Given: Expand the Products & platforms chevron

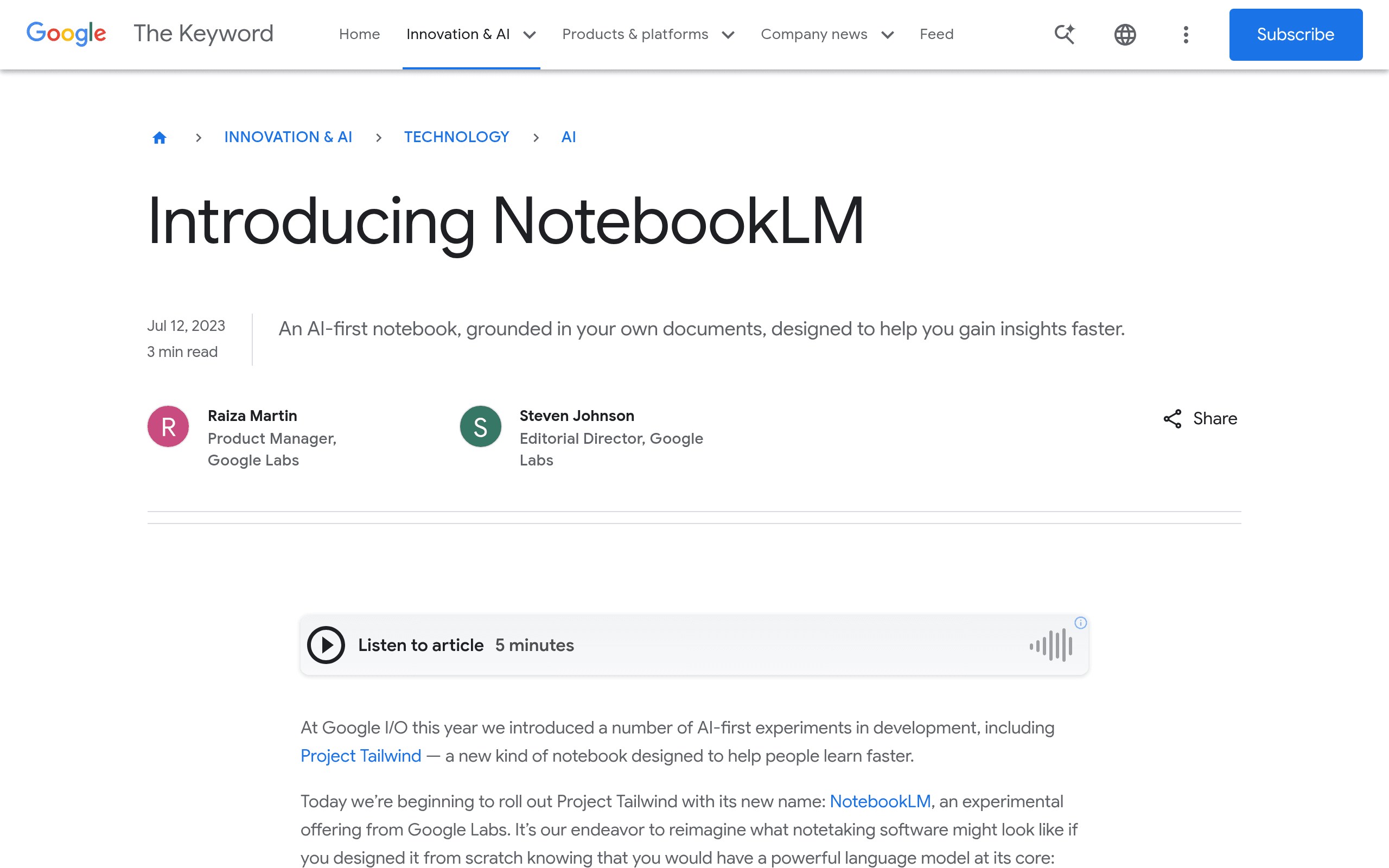Looking at the screenshot, I should (728, 35).
